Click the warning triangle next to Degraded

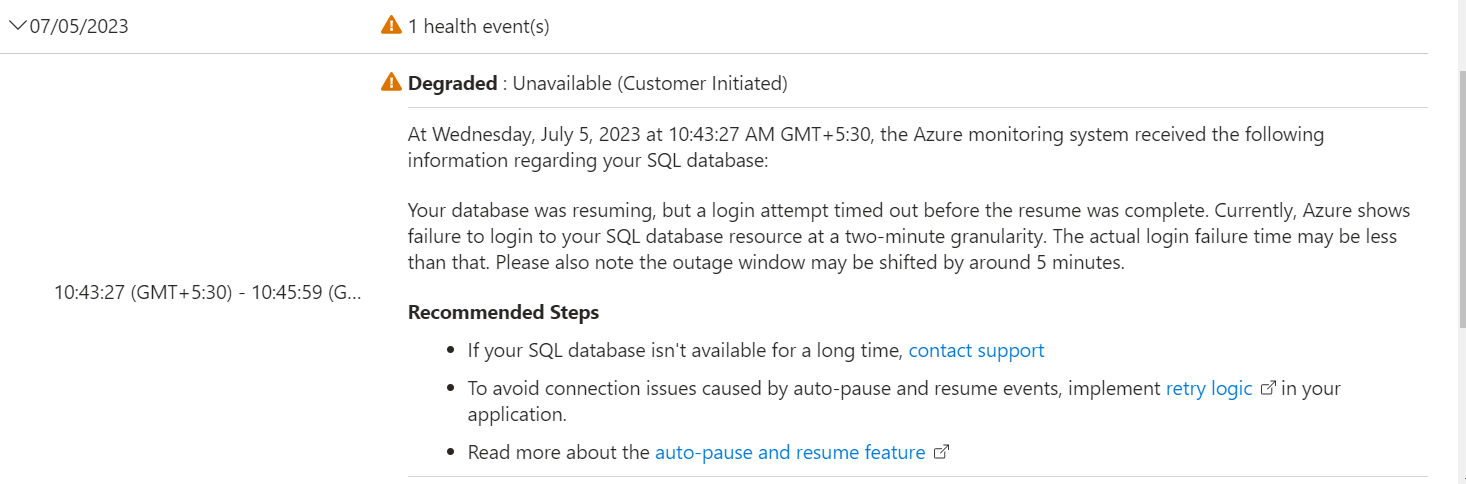391,83
